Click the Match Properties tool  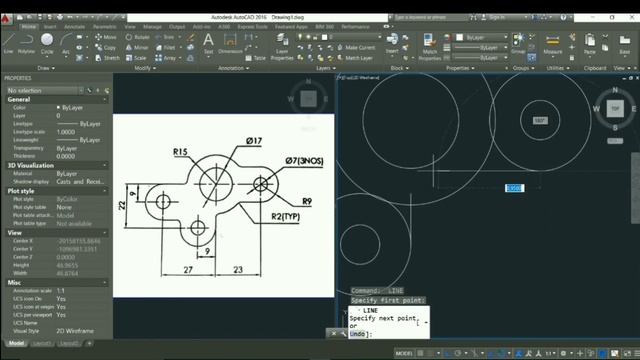pos(430,47)
